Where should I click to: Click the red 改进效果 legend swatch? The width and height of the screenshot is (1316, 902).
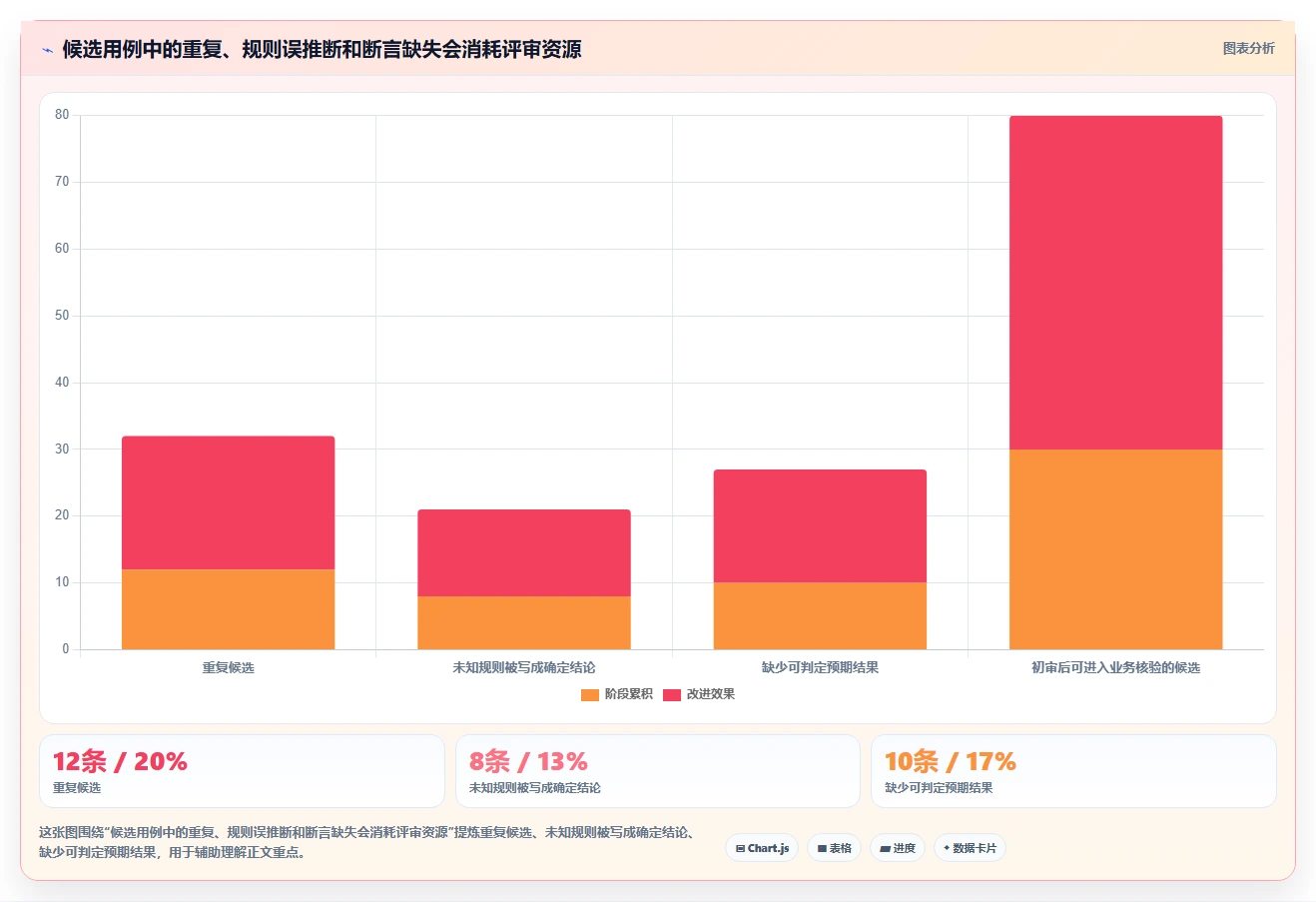tap(672, 694)
